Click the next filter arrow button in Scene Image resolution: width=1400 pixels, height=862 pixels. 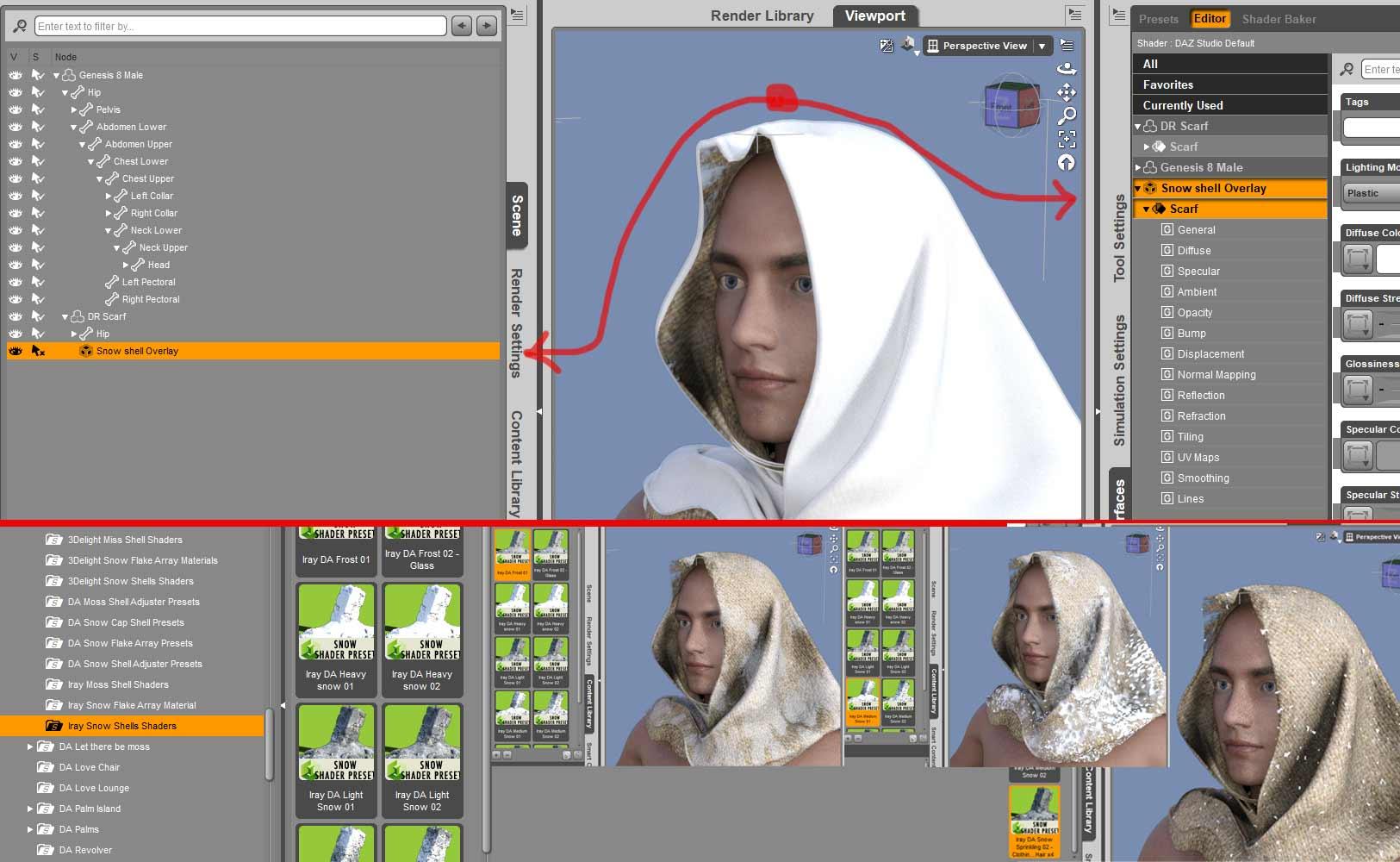click(x=487, y=26)
